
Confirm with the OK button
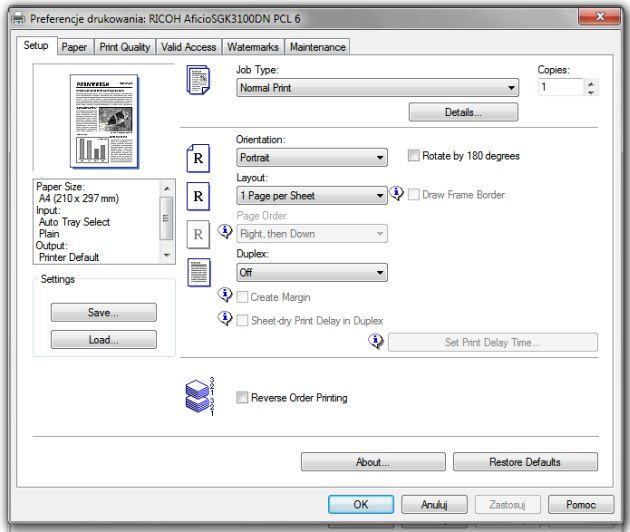point(361,504)
